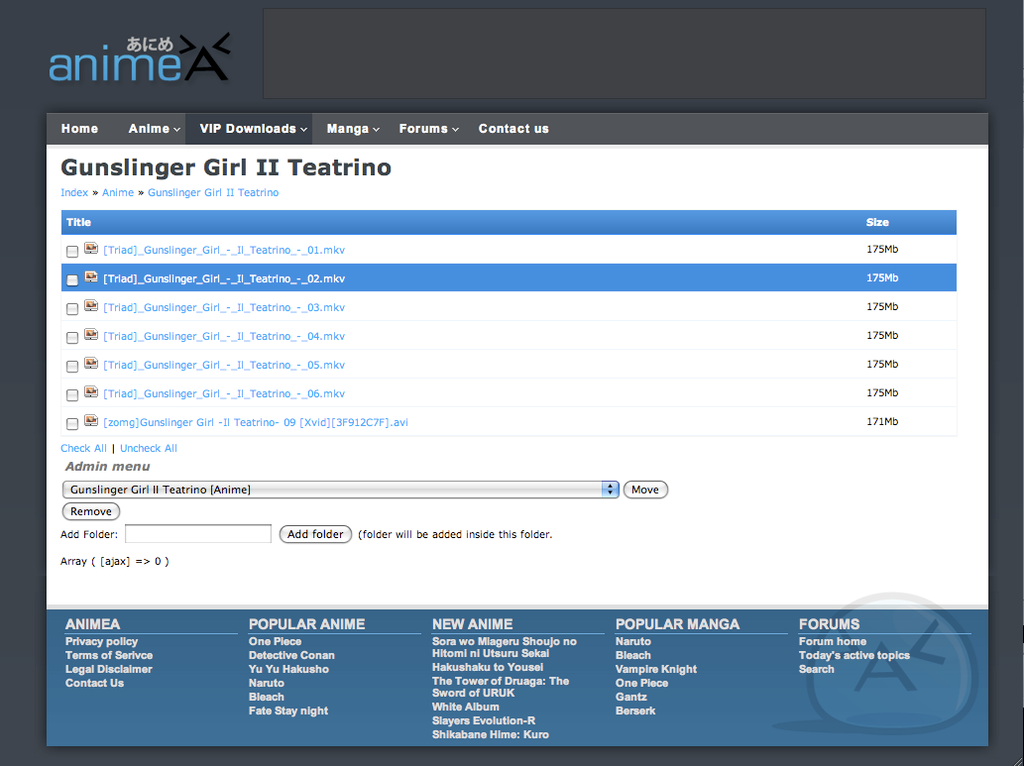Select checkbox beside the zomg 09 avi file
1024x766 pixels.
[72, 424]
